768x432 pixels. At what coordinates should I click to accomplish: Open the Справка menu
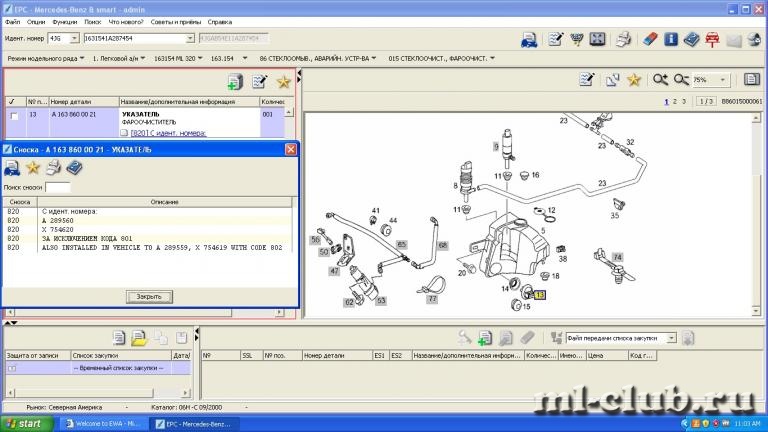coord(220,22)
